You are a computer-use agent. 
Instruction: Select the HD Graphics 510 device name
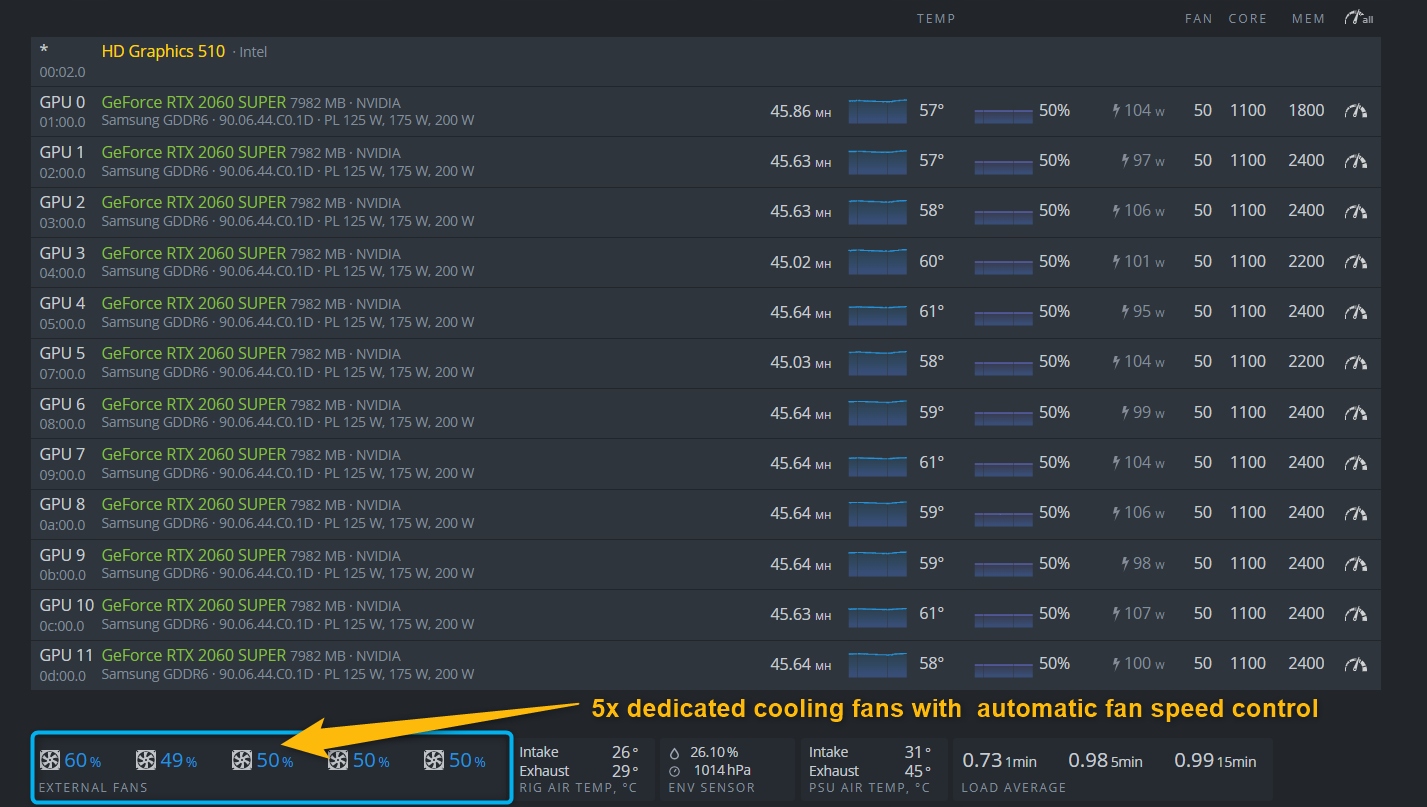(163, 51)
